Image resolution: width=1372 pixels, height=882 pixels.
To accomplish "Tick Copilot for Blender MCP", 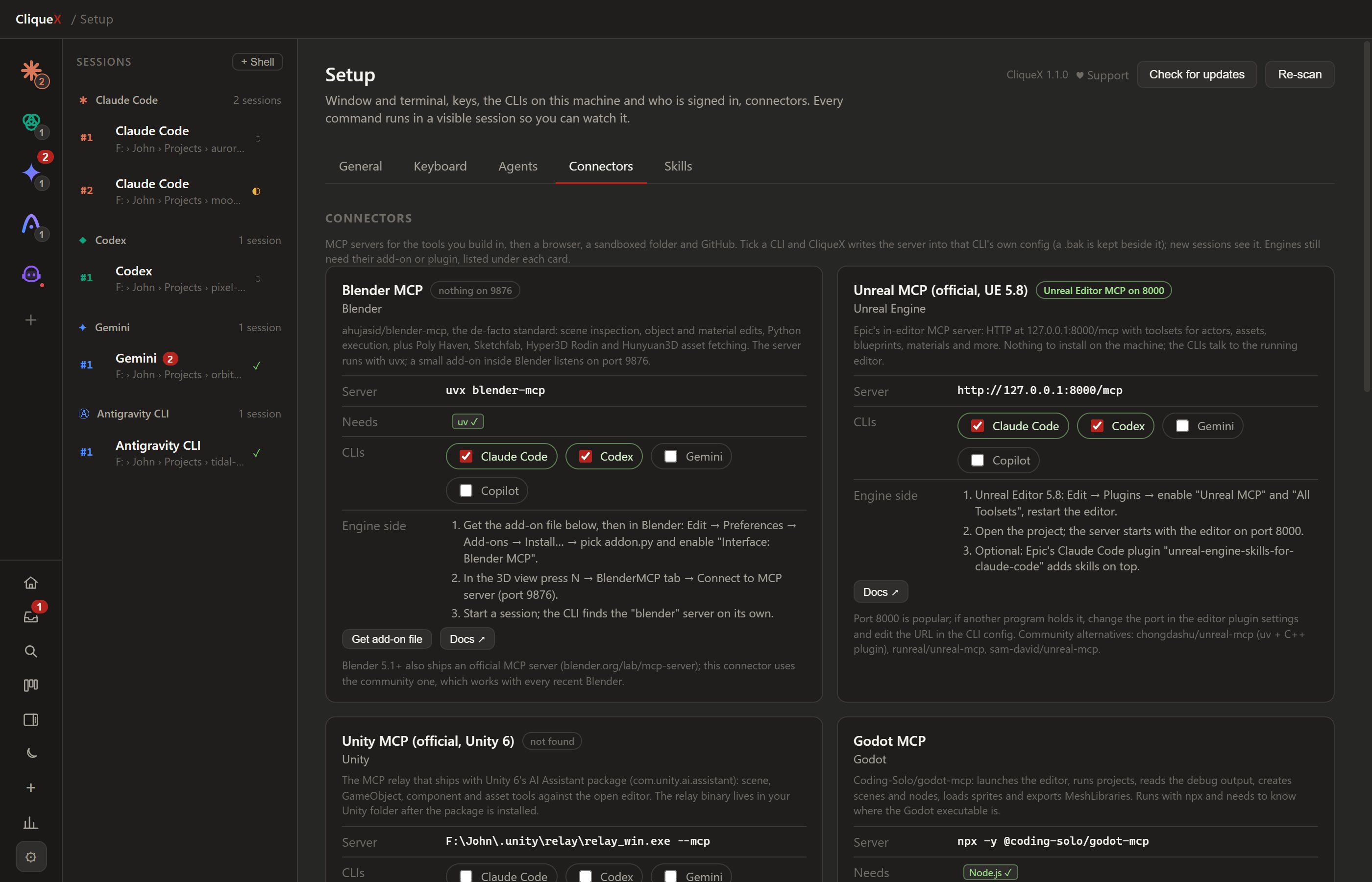I will (466, 491).
